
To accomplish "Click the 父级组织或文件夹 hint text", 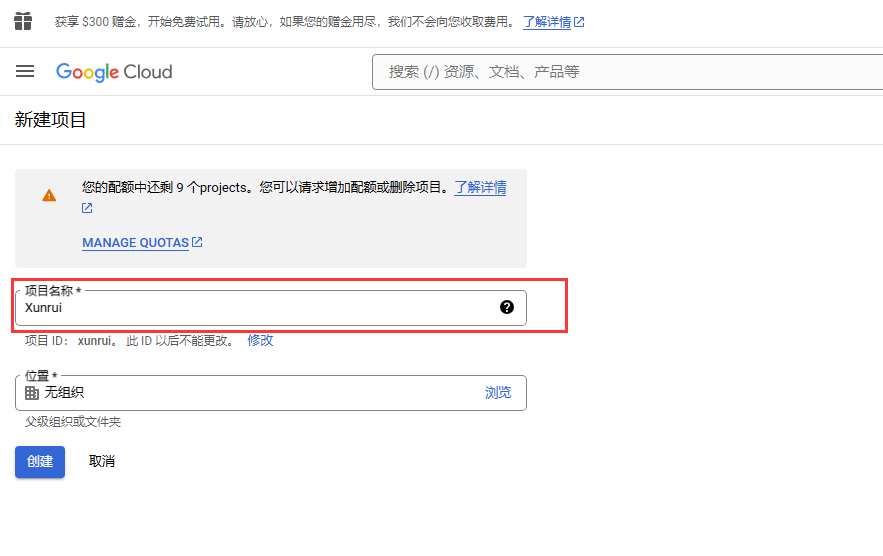I will (x=73, y=422).
